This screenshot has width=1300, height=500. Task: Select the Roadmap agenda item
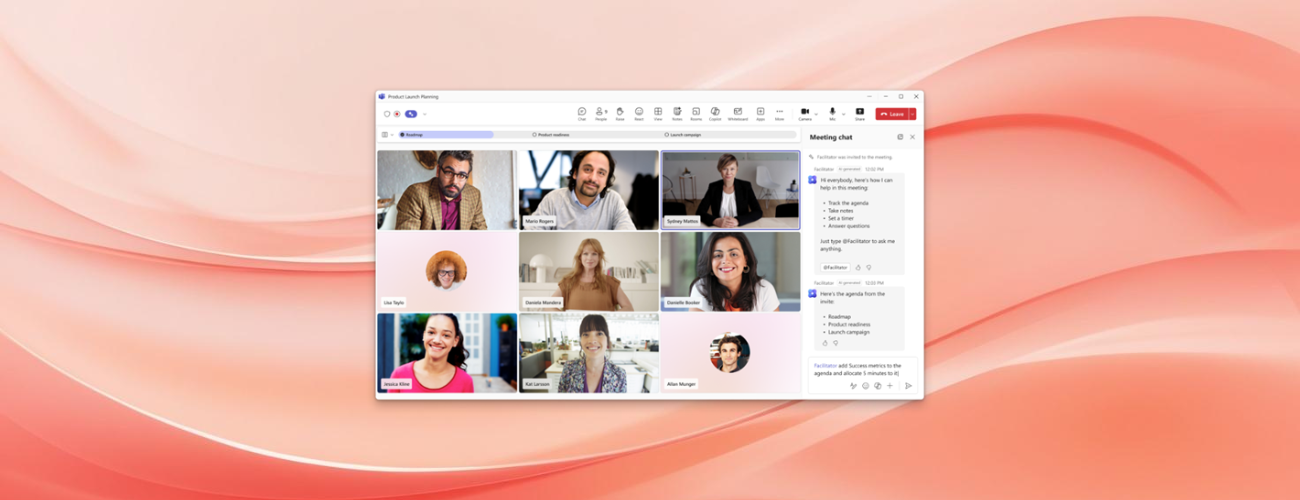click(x=446, y=134)
